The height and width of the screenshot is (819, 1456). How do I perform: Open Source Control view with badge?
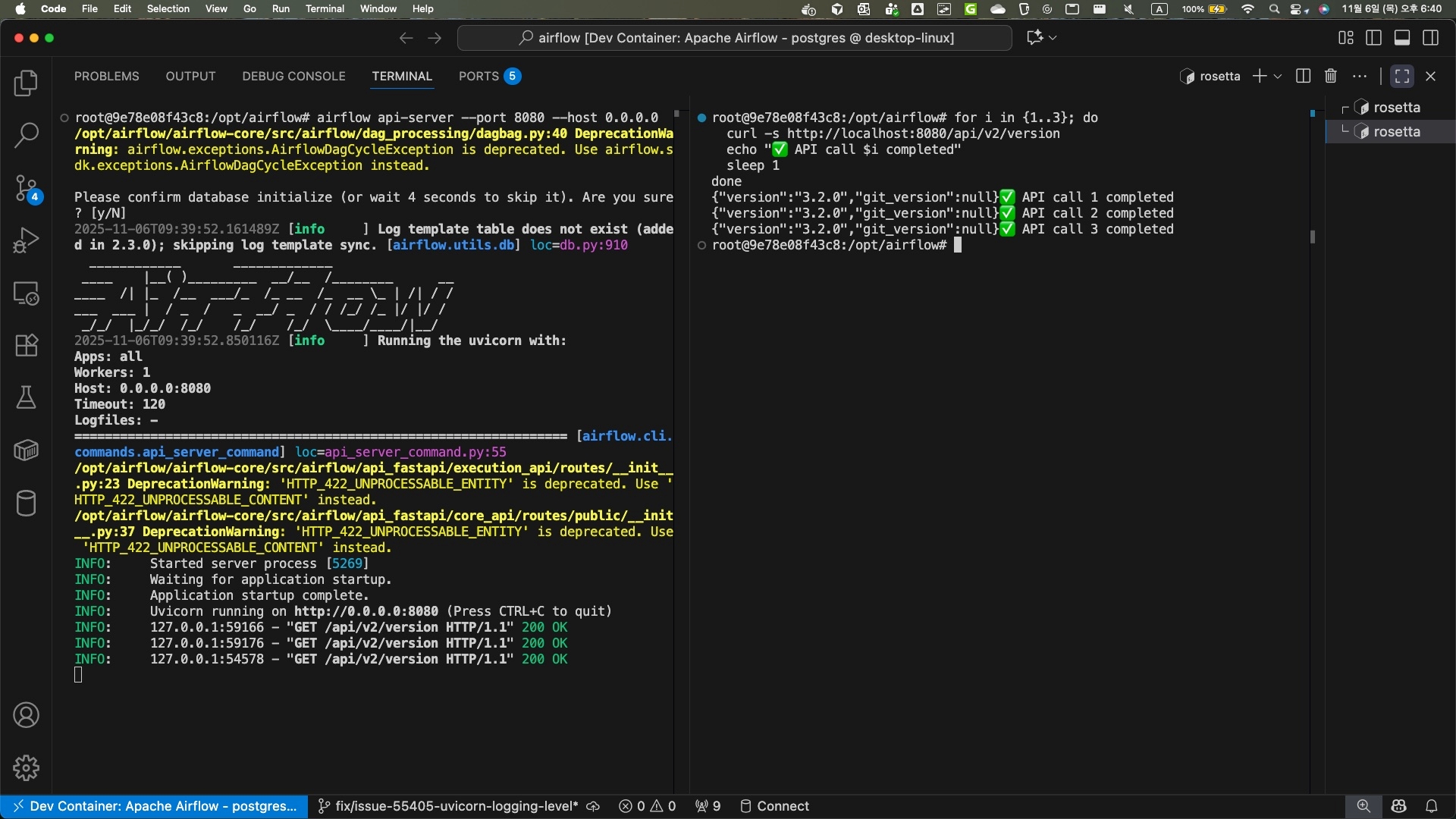click(x=26, y=188)
